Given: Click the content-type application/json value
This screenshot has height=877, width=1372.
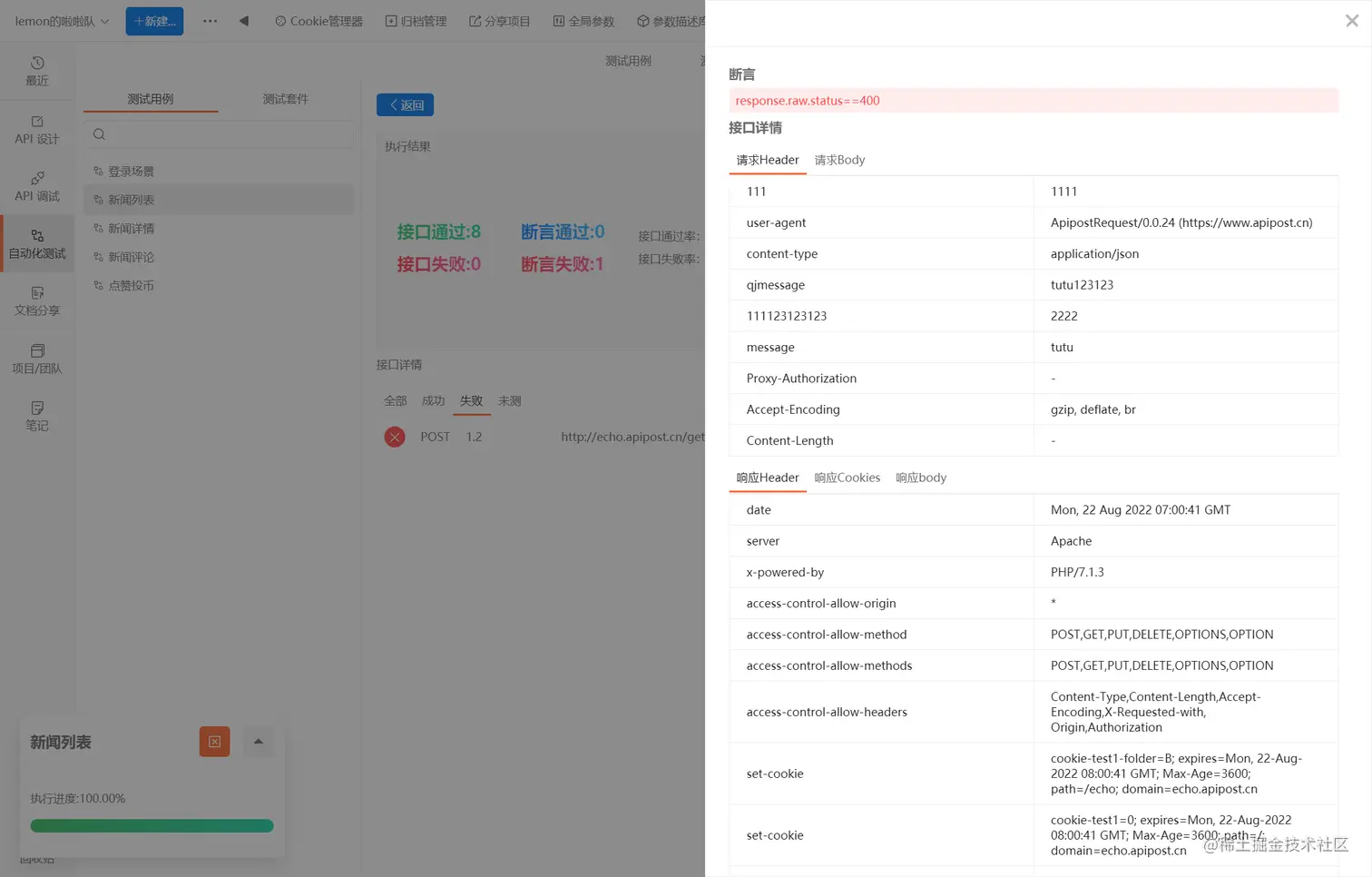Looking at the screenshot, I should tap(1094, 253).
